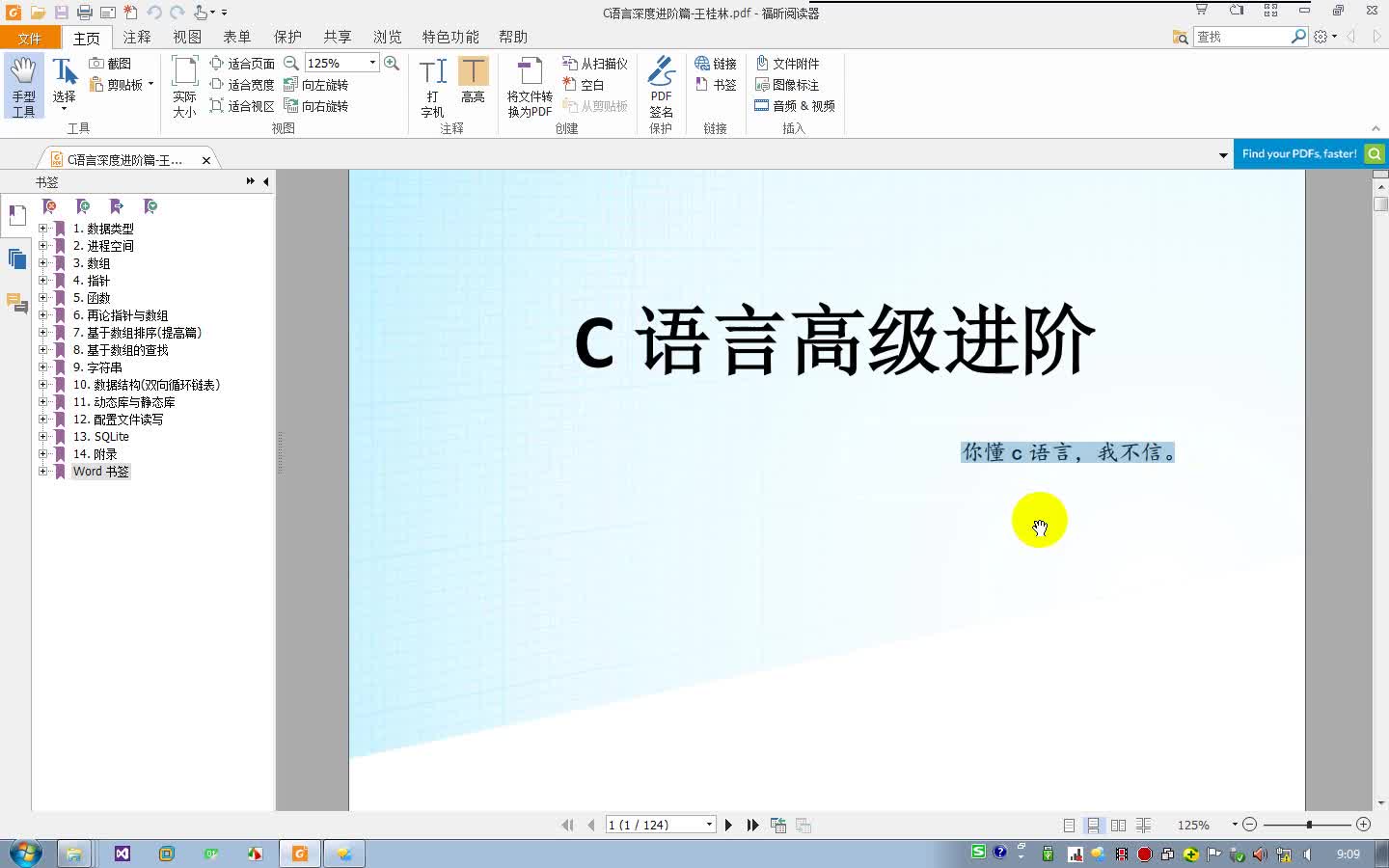The image size is (1389, 868).
Task: Create PDF from scanner (从扫描仪)
Action: click(x=595, y=64)
